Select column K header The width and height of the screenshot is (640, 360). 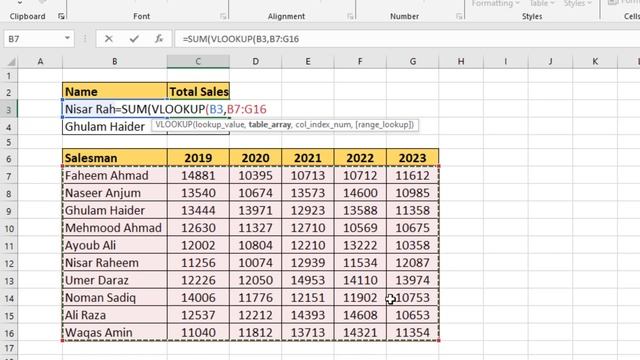point(595,62)
